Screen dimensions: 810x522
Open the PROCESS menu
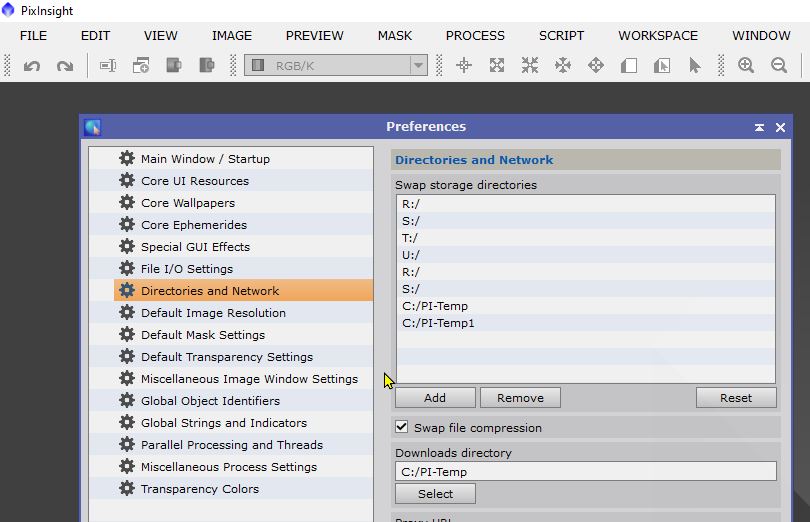pos(475,36)
